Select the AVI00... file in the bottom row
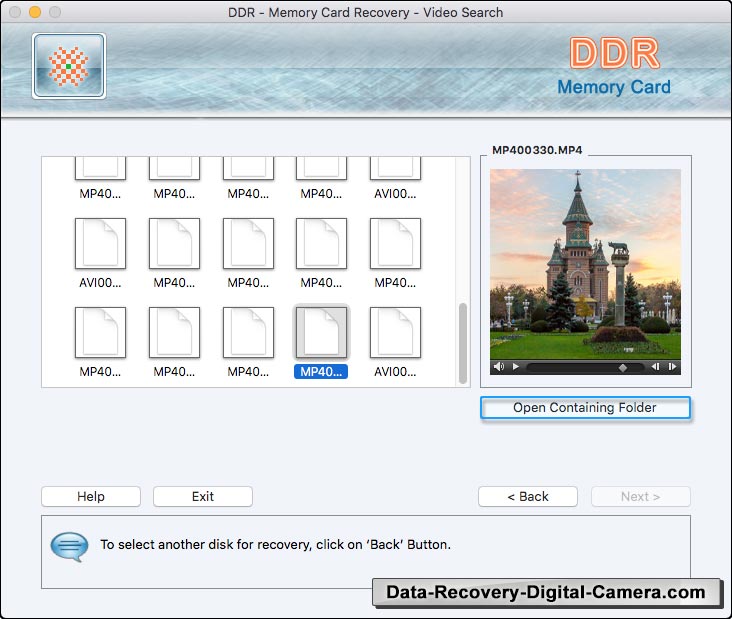The height and width of the screenshot is (619, 732). click(x=395, y=332)
